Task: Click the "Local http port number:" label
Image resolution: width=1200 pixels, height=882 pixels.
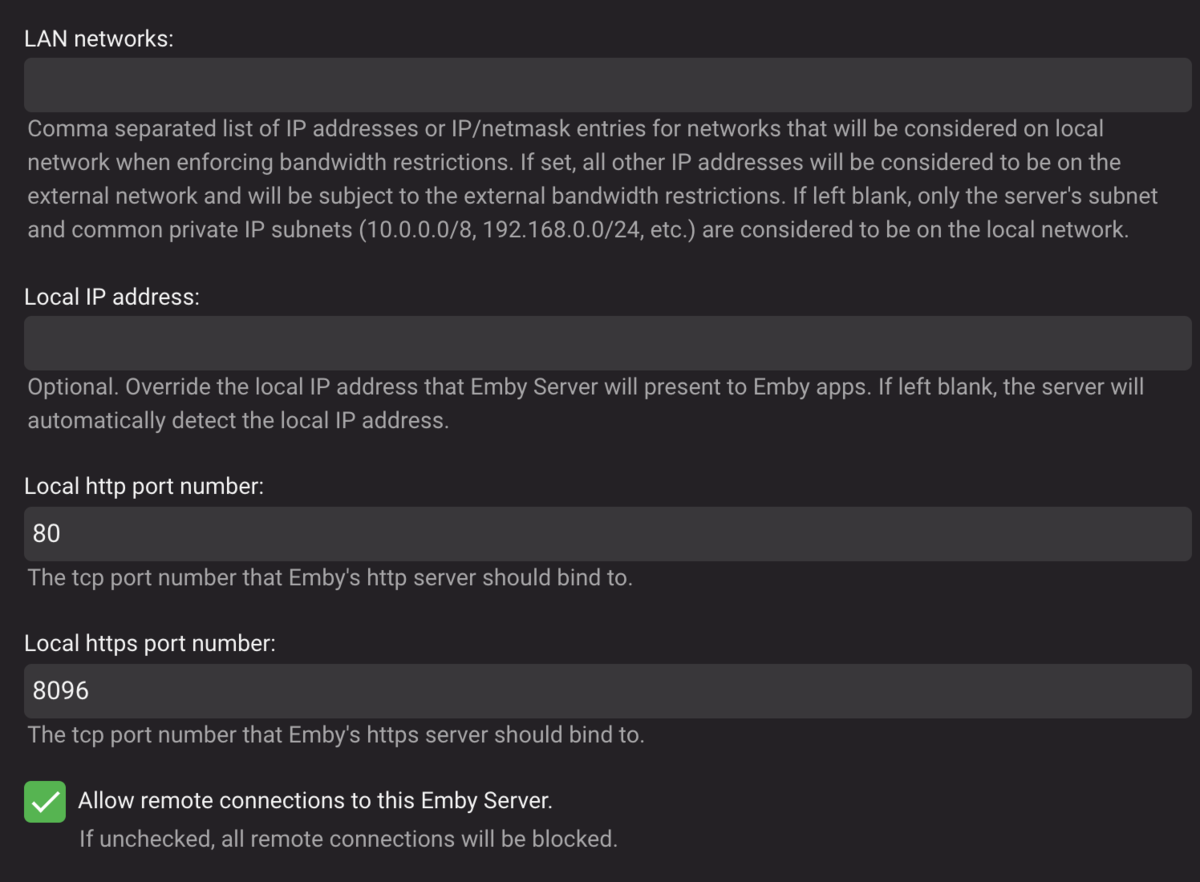Action: tap(144, 487)
